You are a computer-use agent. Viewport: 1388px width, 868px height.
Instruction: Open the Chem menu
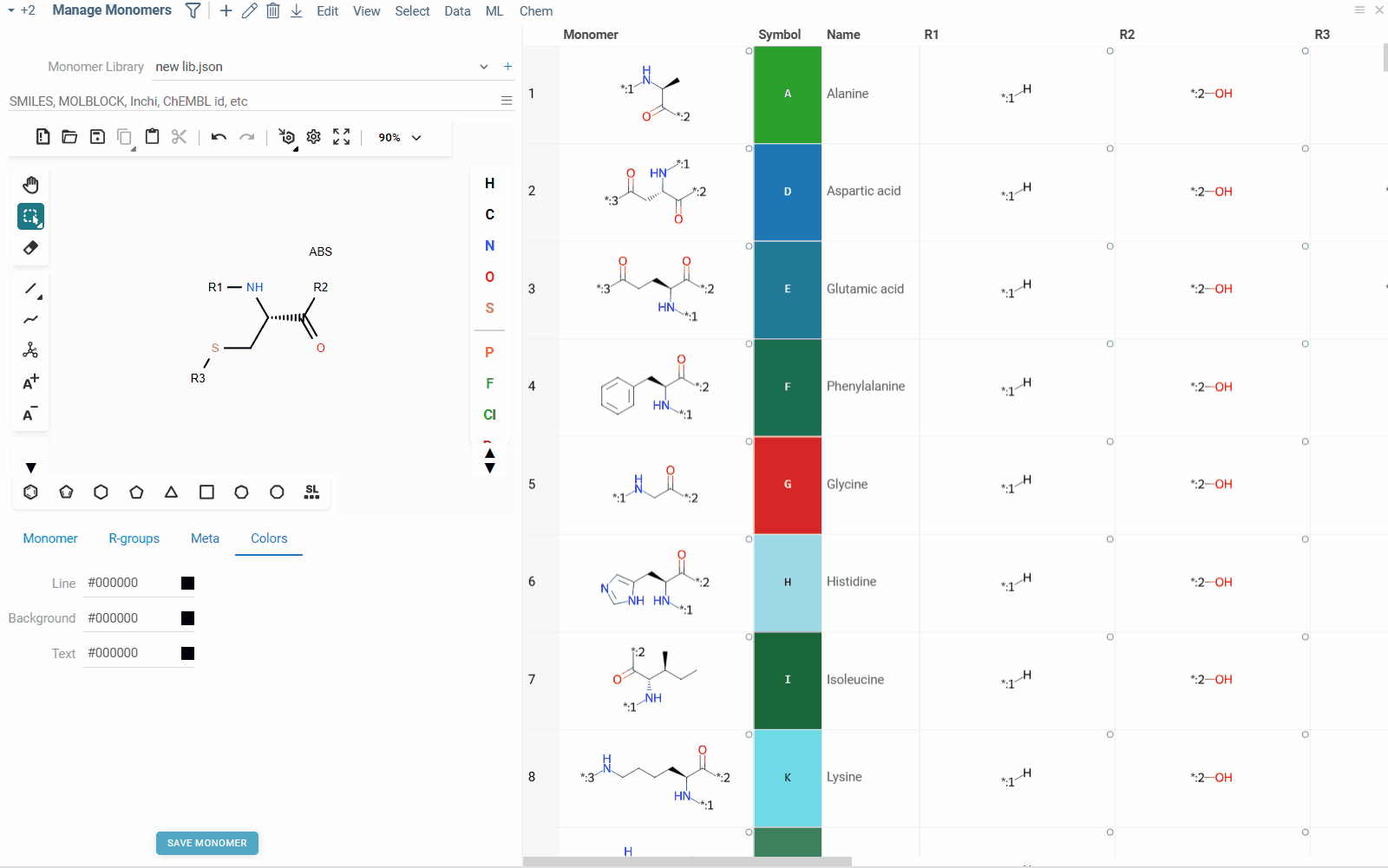tap(535, 10)
